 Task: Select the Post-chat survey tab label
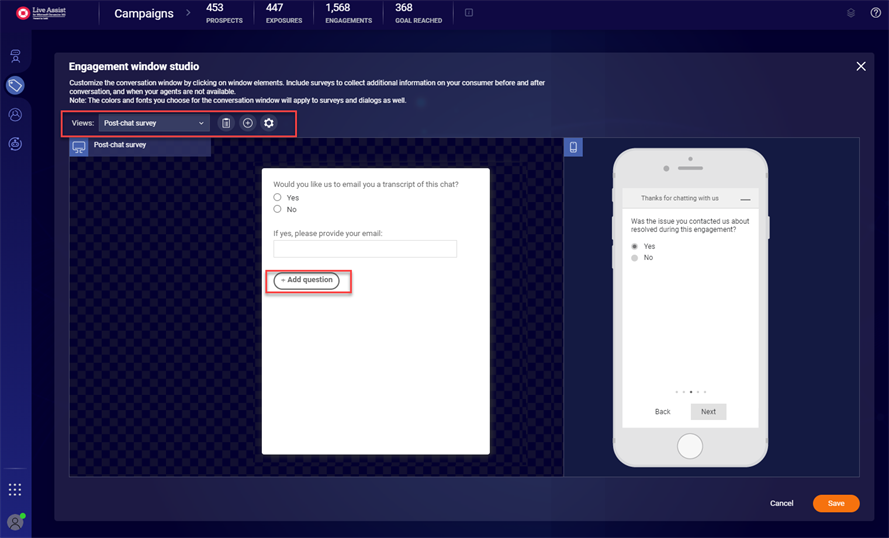coord(120,145)
